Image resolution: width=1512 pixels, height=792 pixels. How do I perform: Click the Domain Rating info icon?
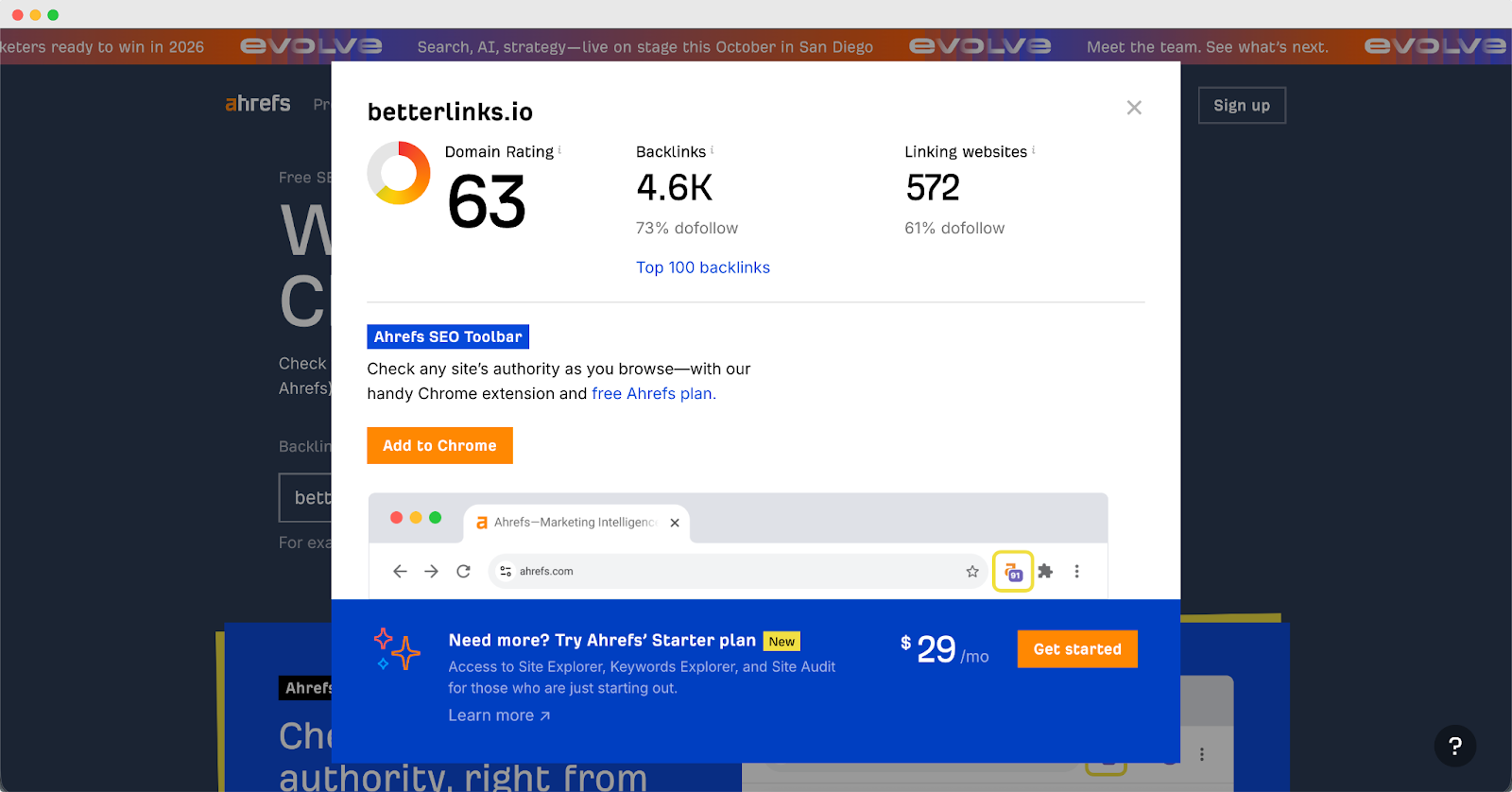click(559, 149)
